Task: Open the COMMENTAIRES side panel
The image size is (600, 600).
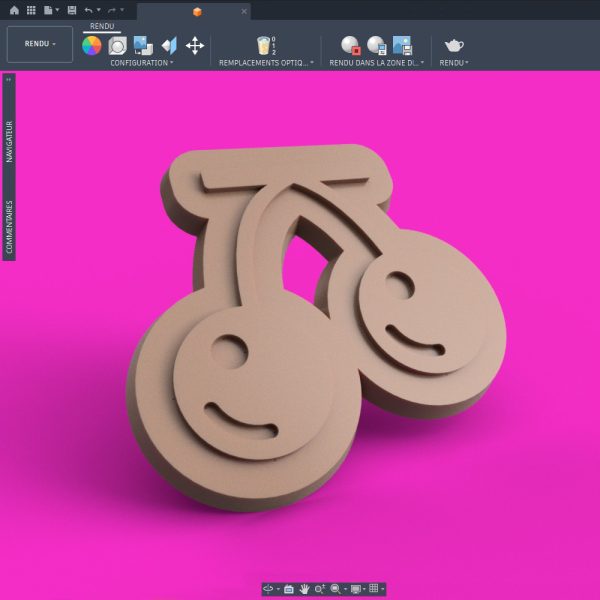Action: point(9,227)
